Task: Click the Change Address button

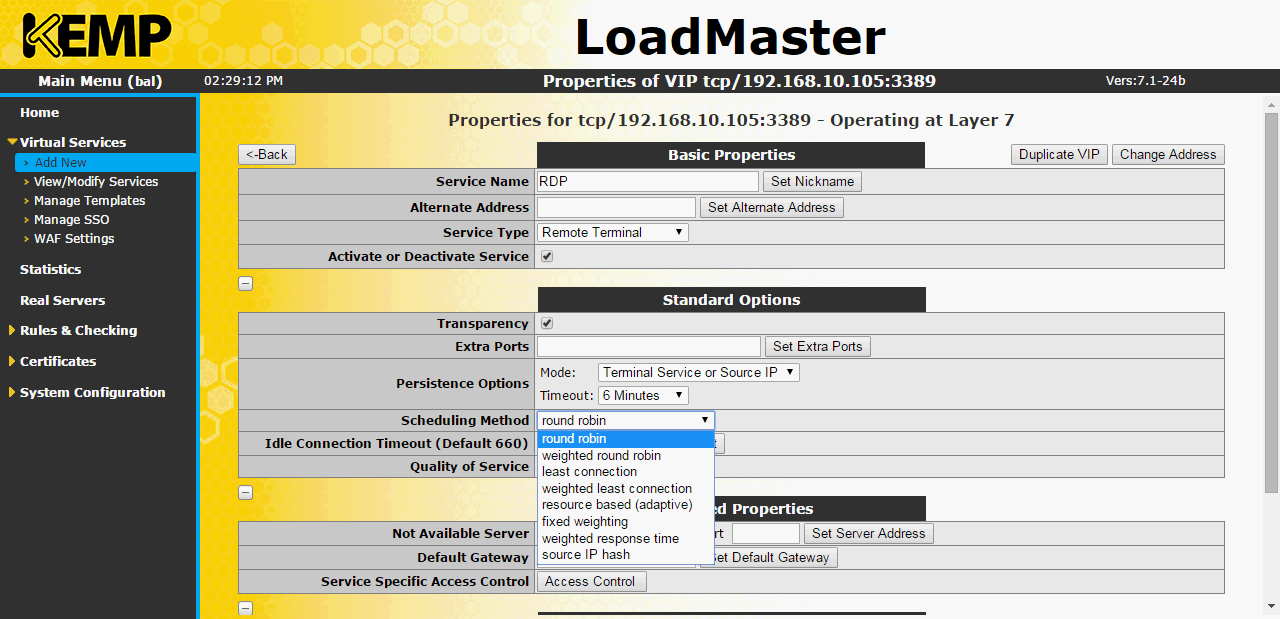Action: (x=1168, y=155)
